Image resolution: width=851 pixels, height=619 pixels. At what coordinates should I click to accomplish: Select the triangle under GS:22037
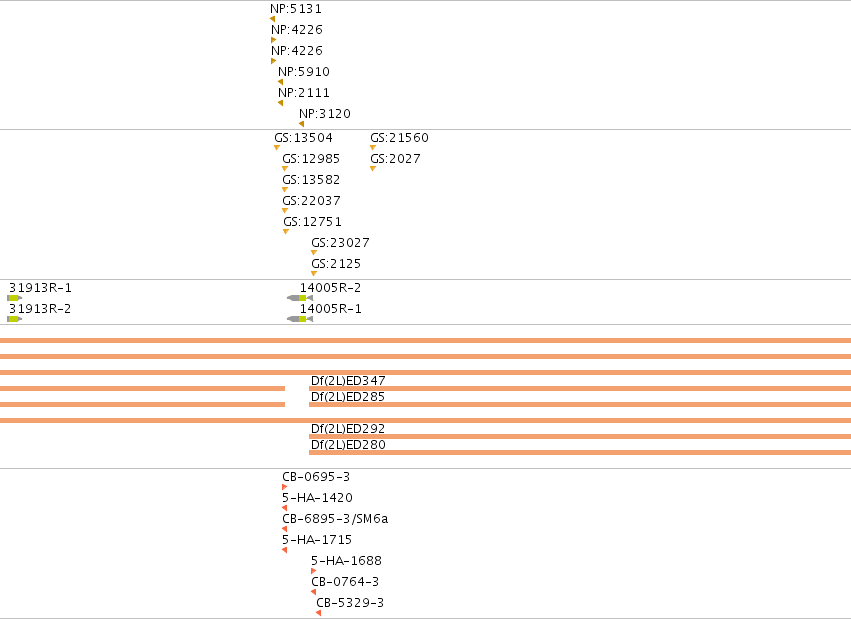pyautogui.click(x=285, y=210)
